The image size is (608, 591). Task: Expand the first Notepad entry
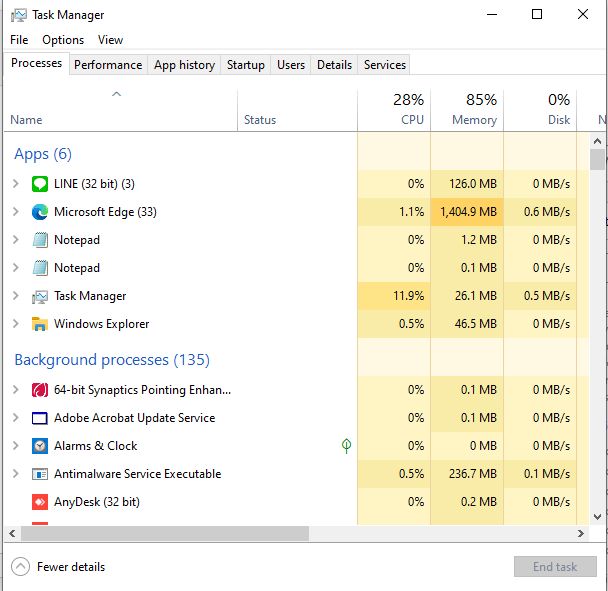[x=16, y=239]
